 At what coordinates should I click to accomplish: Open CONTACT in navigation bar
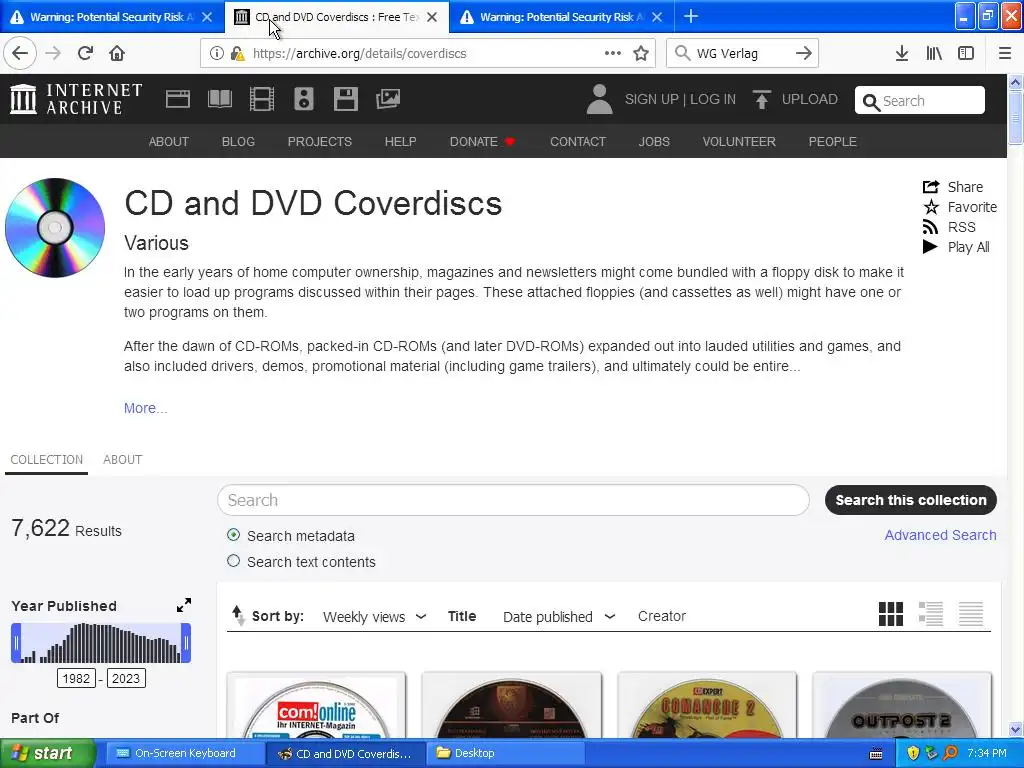pos(577,142)
